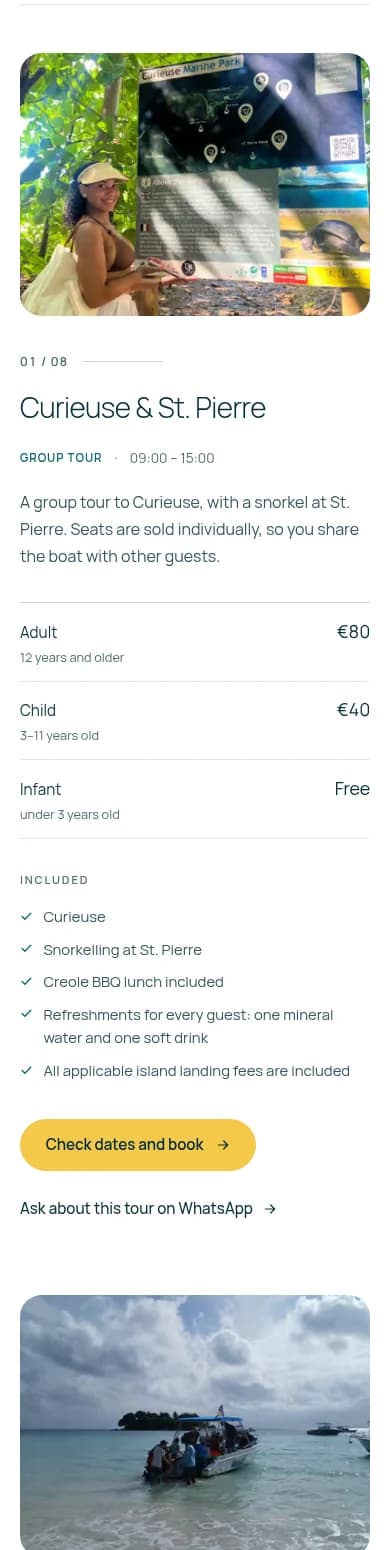Click the checkmark next to Snorkelling at St. Pierre
The height and width of the screenshot is (1550, 390).
click(26, 949)
